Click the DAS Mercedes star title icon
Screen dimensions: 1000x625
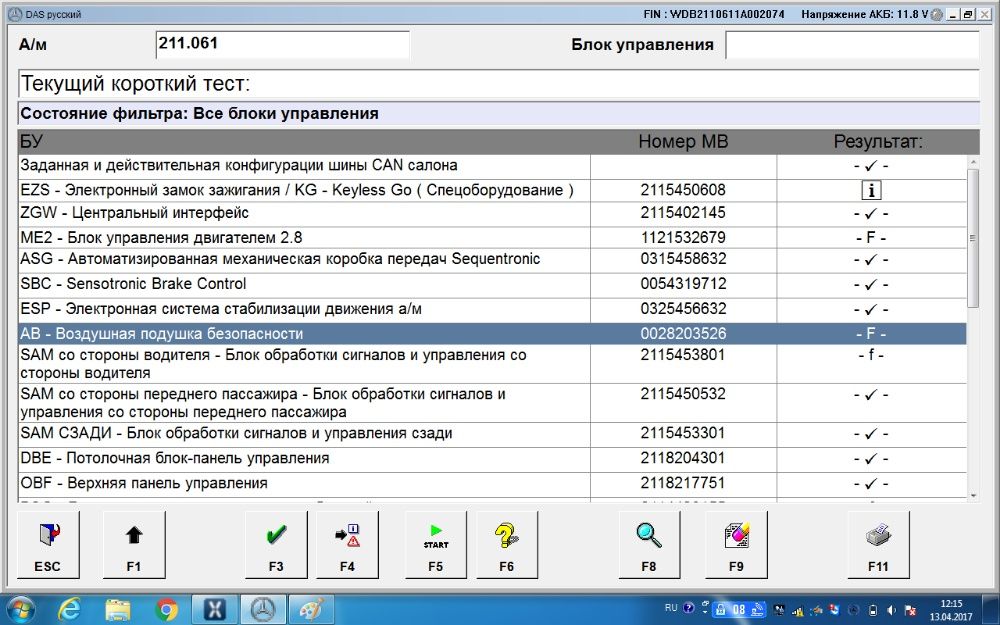(x=15, y=14)
